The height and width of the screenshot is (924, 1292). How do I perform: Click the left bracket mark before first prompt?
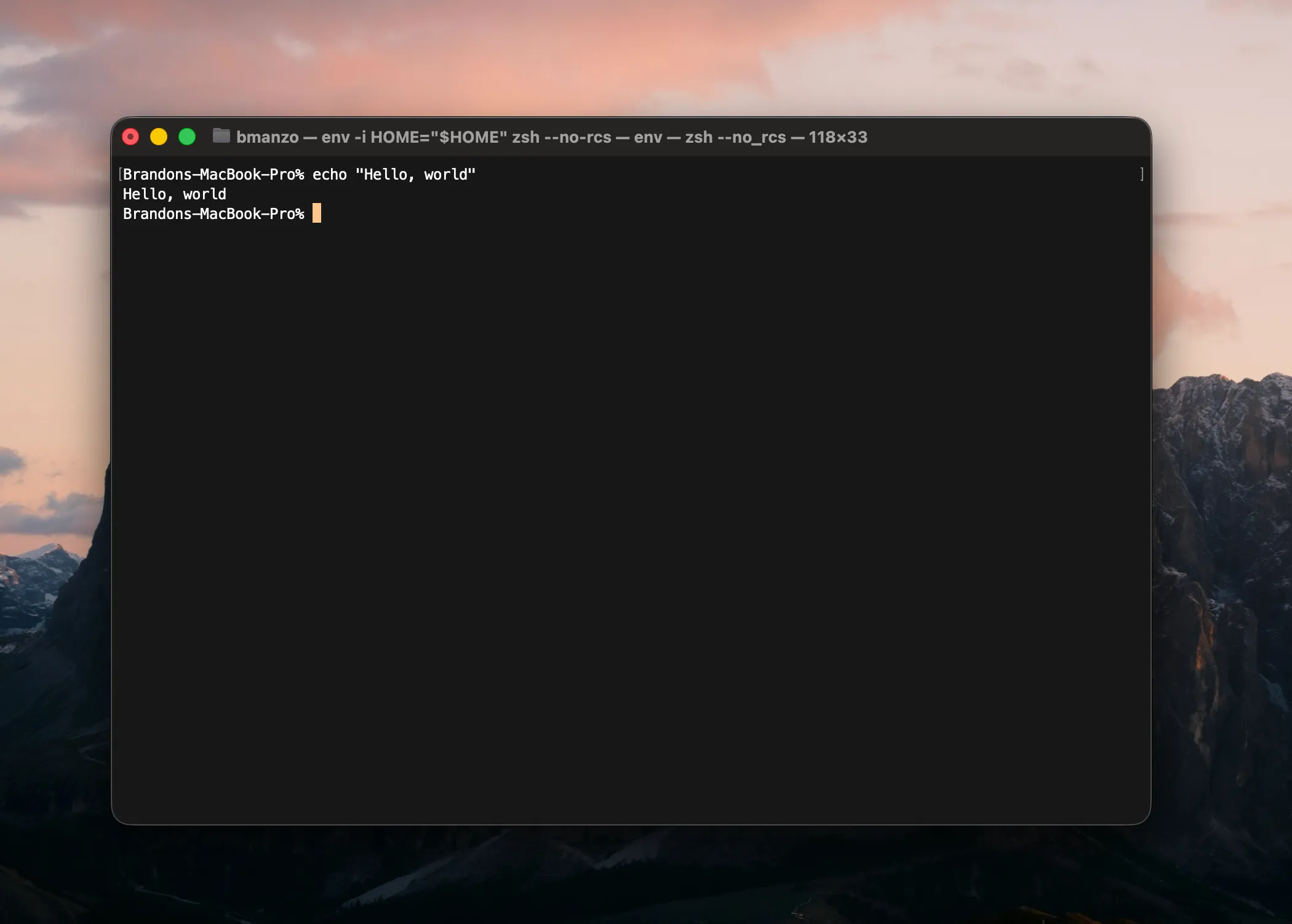[120, 175]
